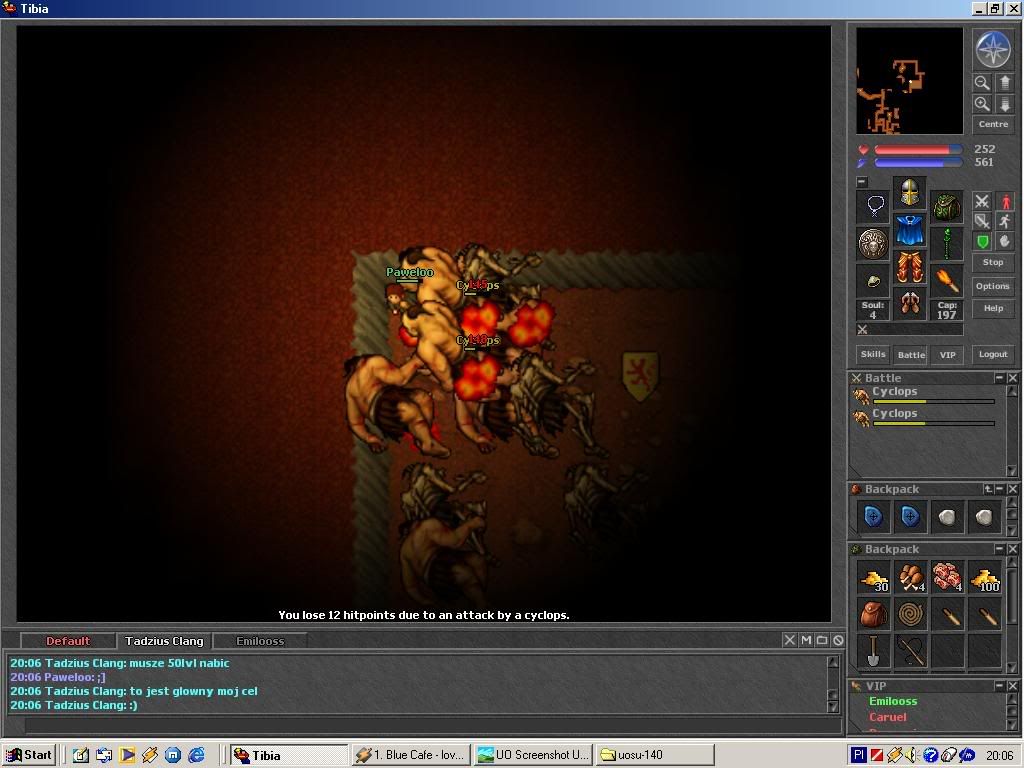Image resolution: width=1024 pixels, height=768 pixels.
Task: Click the roasted meat drumsticks item
Action: point(910,577)
